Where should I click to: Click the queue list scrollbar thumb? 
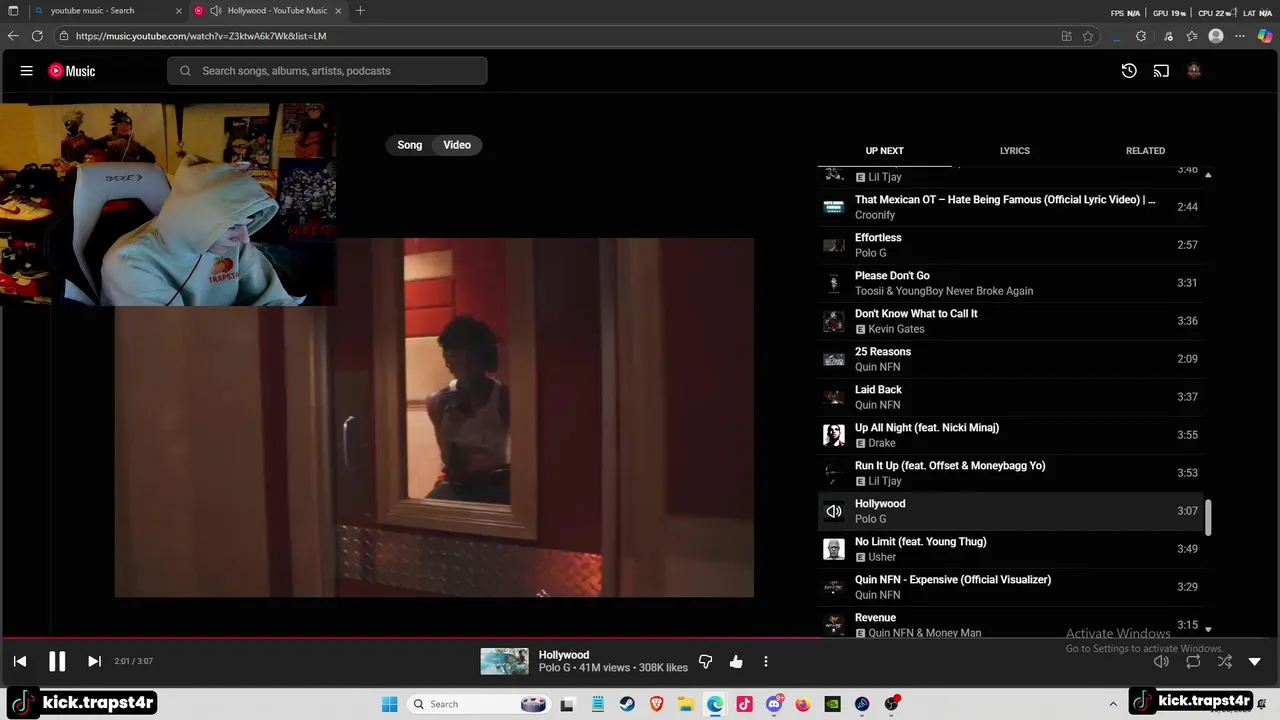pos(1208,517)
